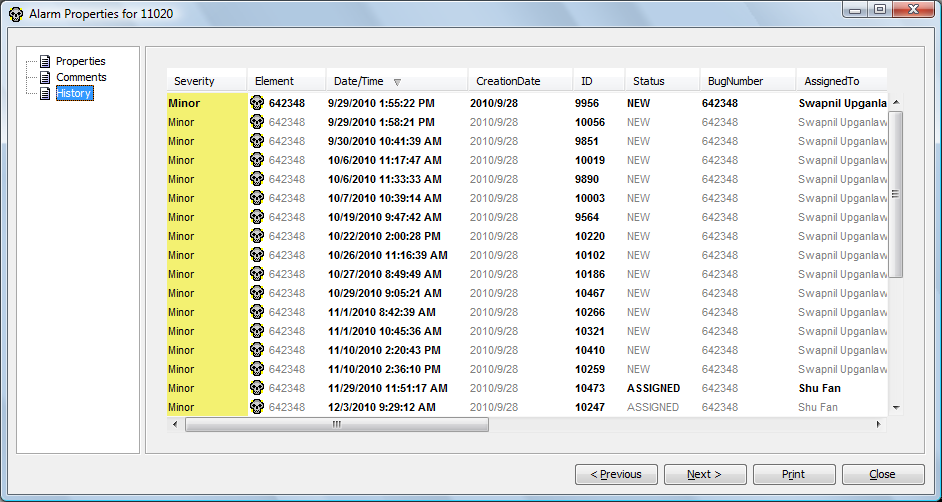Go to the Previous alarm
The height and width of the screenshot is (502, 942).
tap(616, 474)
